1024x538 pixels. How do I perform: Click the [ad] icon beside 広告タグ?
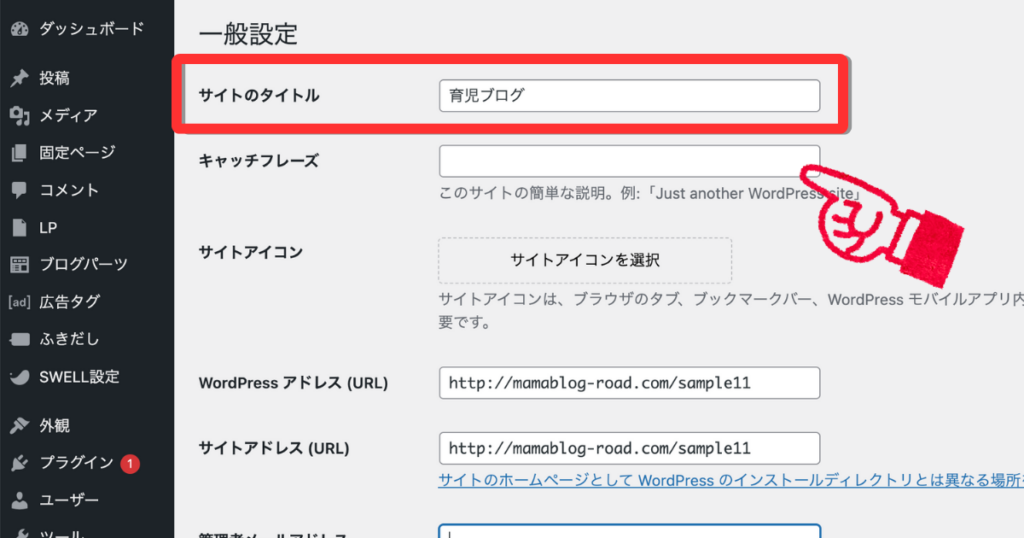pyautogui.click(x=20, y=302)
